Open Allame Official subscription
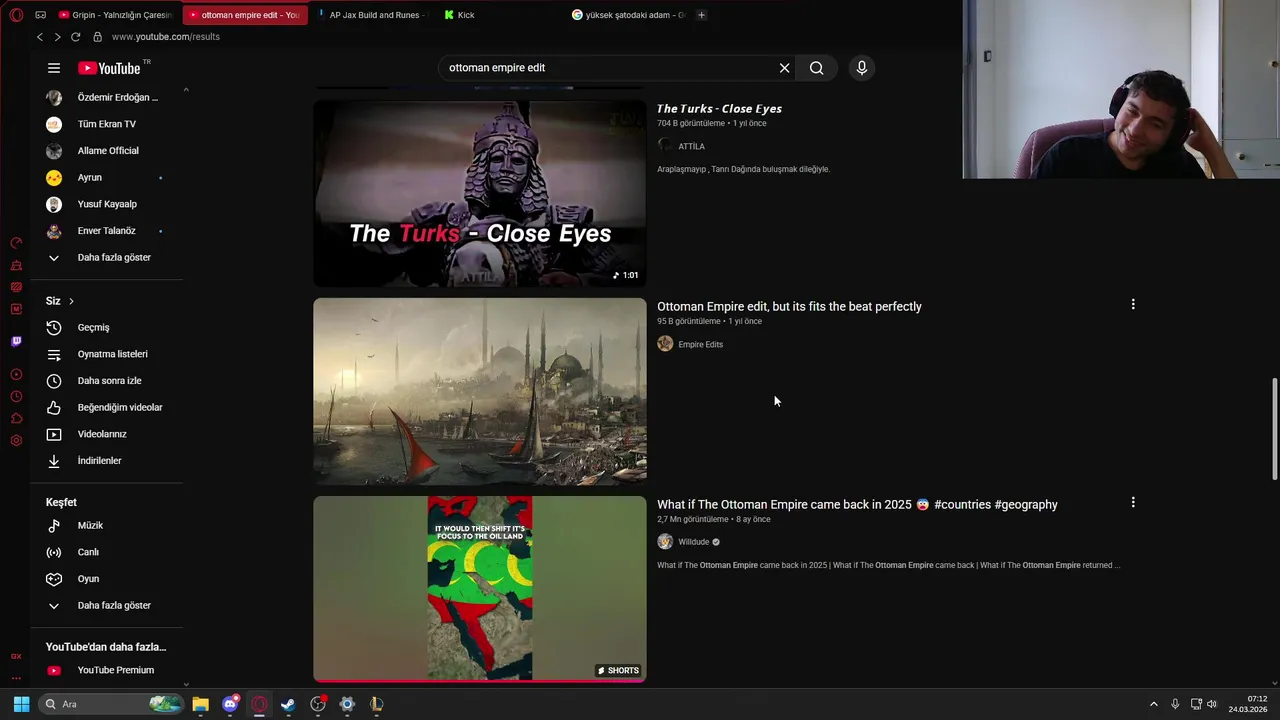1280x720 pixels. click(x=107, y=151)
